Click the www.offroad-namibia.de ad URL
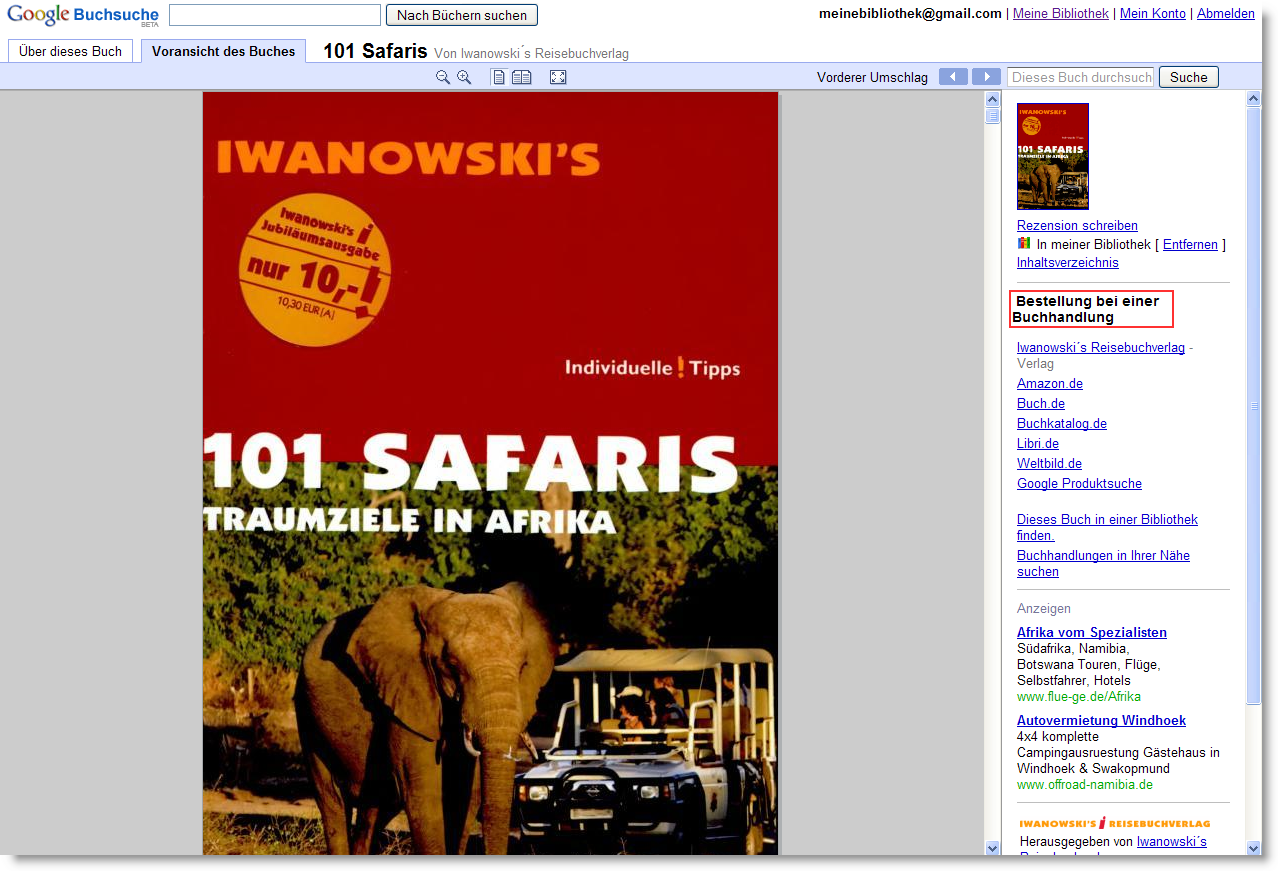The image size is (1278, 871). coord(1085,784)
